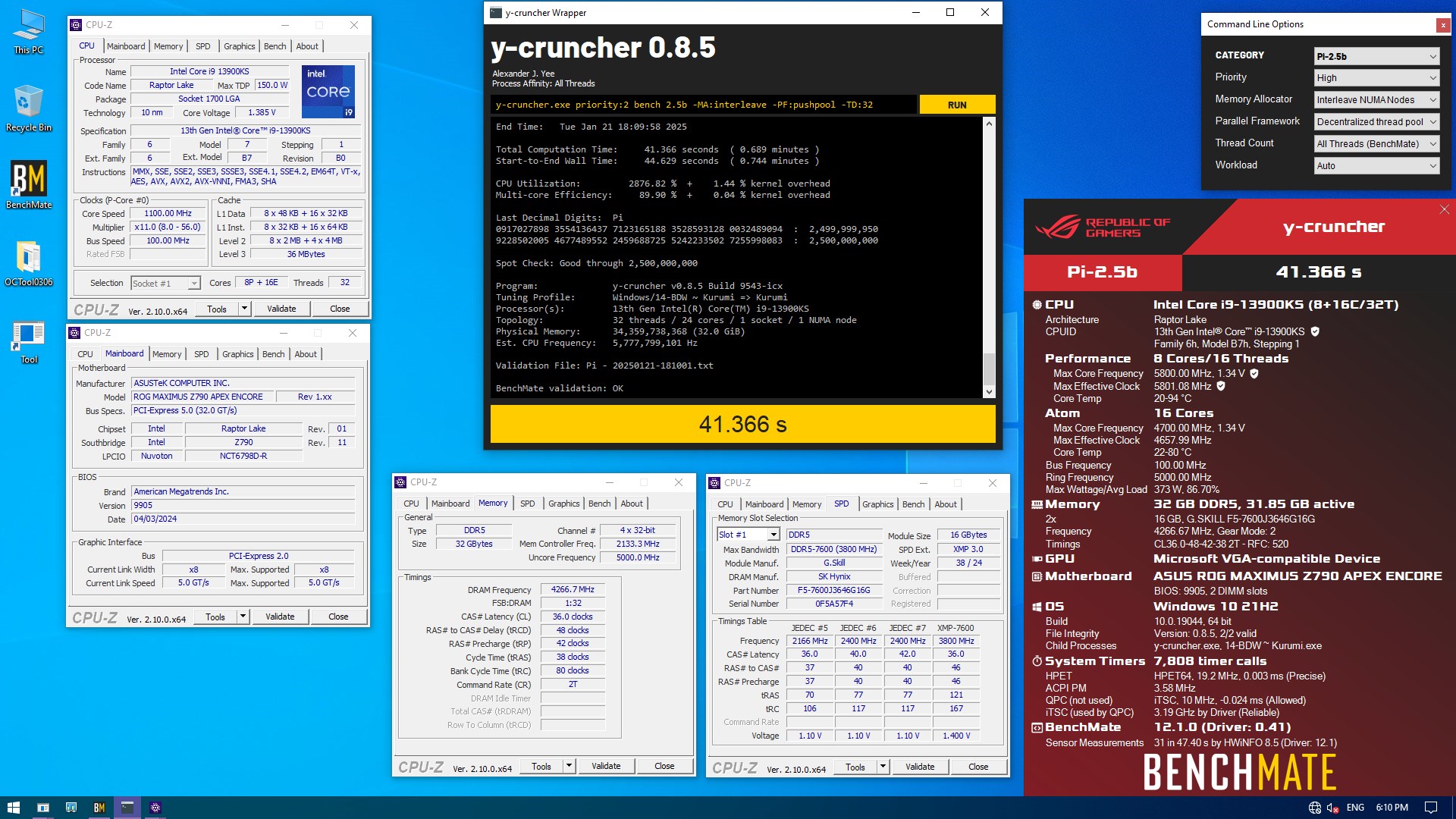Expand Tools arrow in Memory window
The height and width of the screenshot is (819, 1456).
(x=569, y=766)
